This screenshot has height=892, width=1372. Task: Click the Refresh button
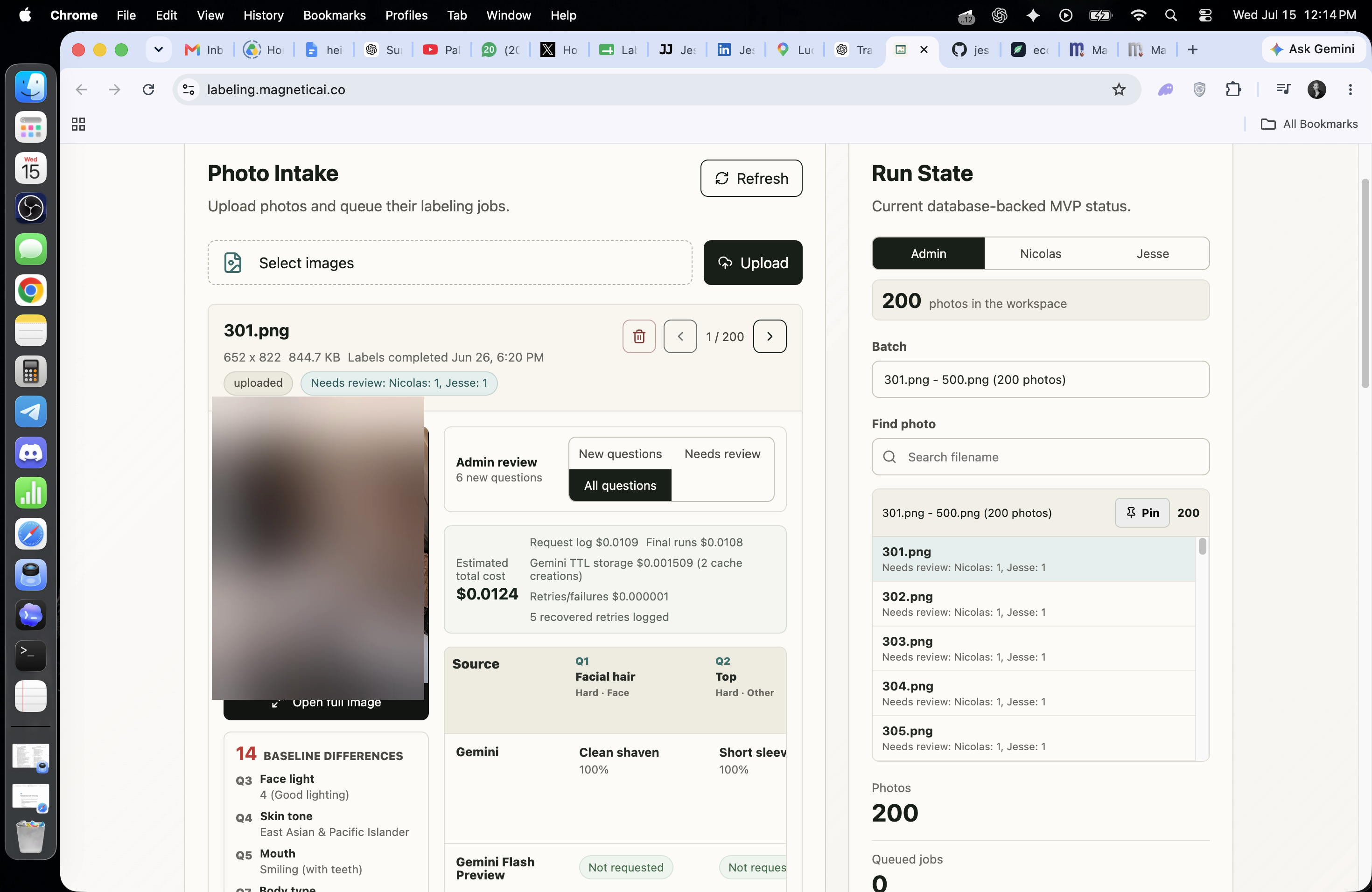[x=751, y=179]
